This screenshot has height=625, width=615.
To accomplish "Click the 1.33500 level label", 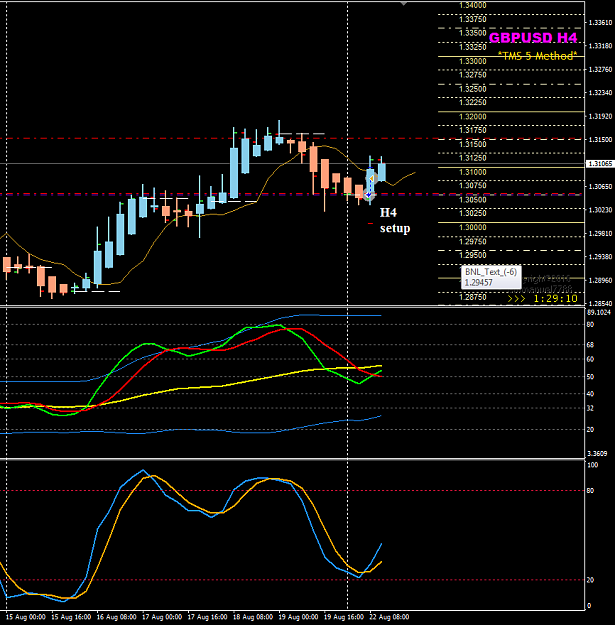I will (x=473, y=33).
